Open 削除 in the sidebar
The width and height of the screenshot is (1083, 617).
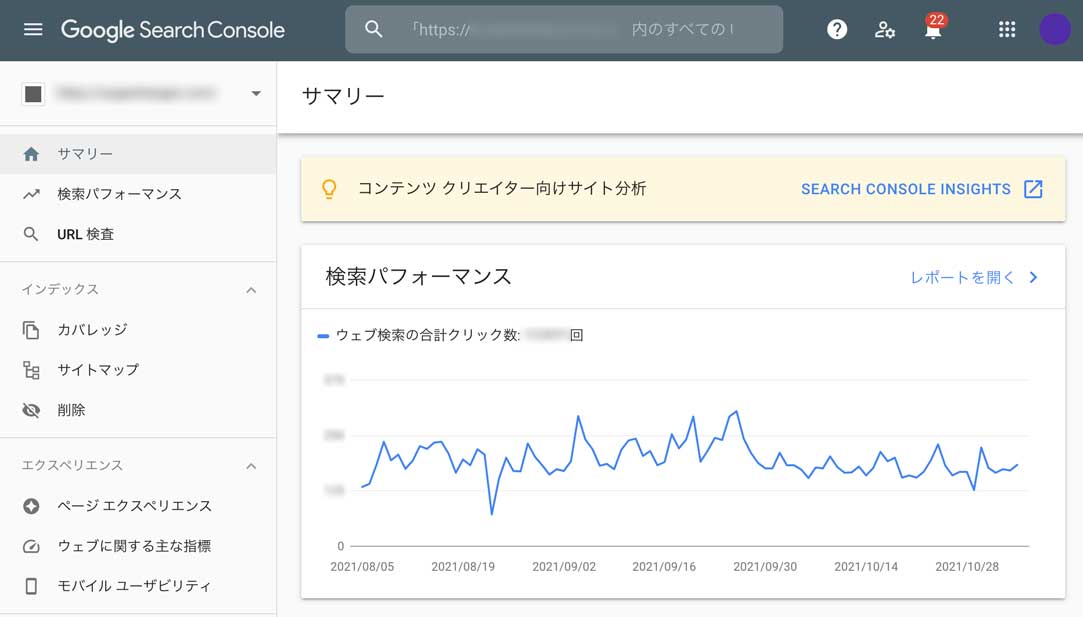(138, 410)
